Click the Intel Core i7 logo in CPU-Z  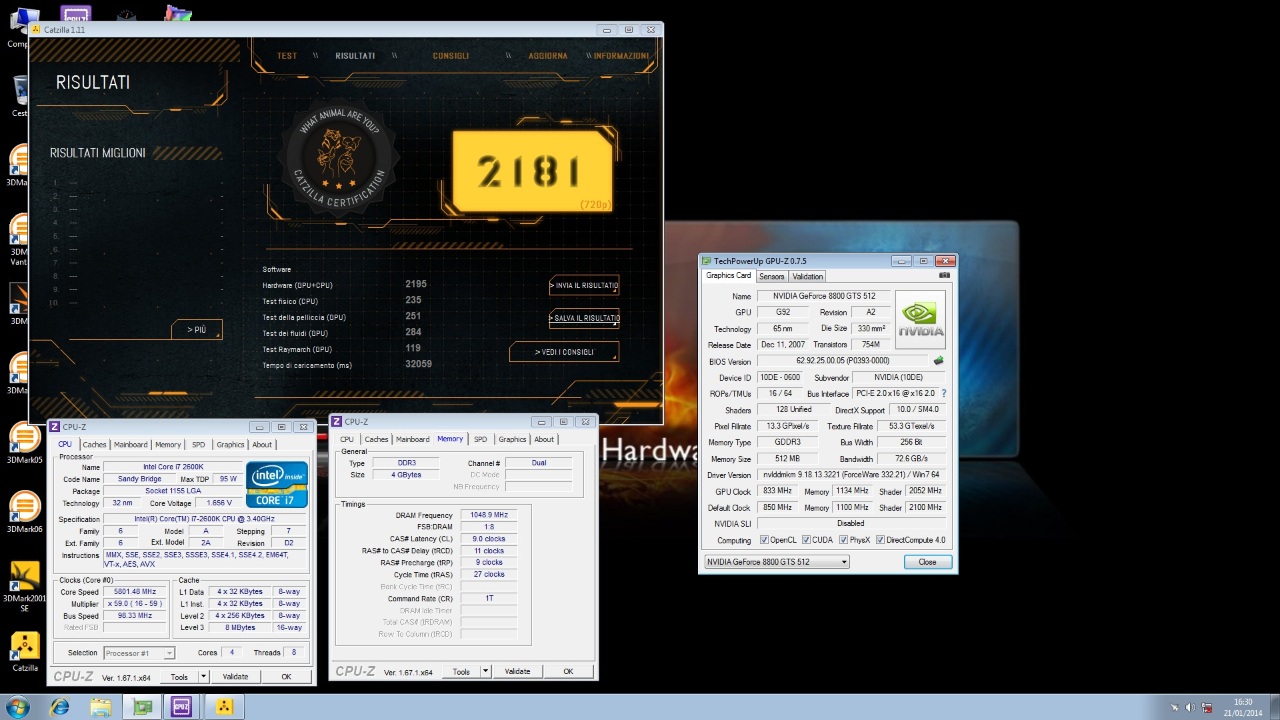click(x=277, y=485)
